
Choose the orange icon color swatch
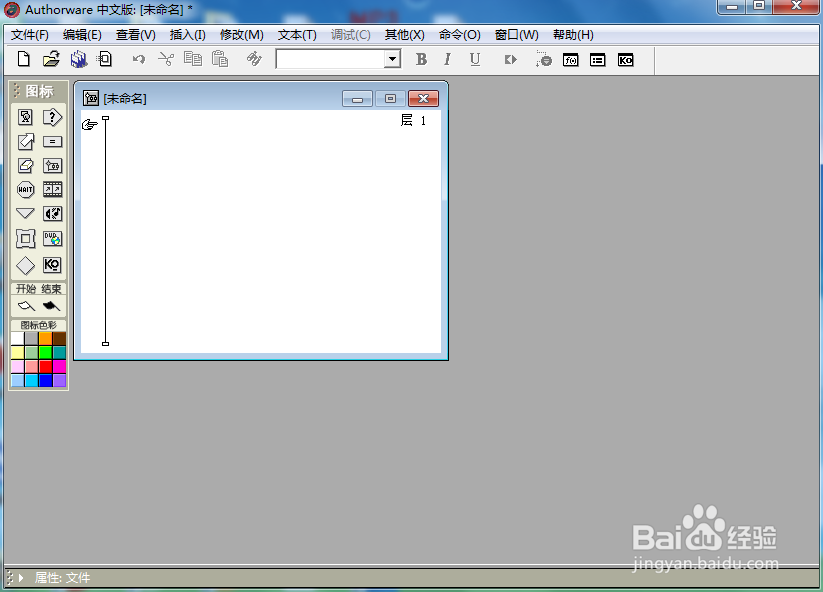tap(46, 339)
